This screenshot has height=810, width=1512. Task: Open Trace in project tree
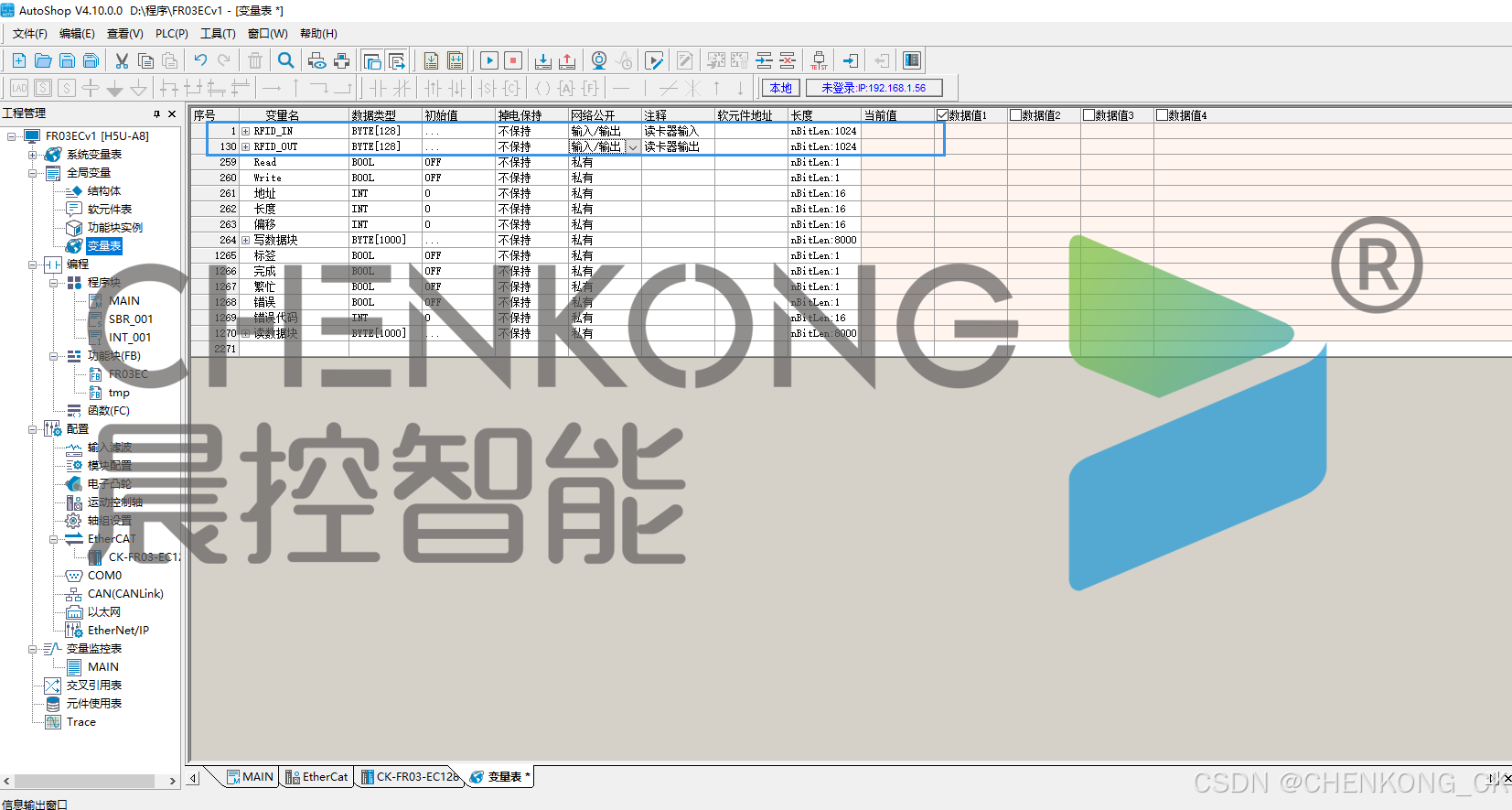pyautogui.click(x=80, y=722)
